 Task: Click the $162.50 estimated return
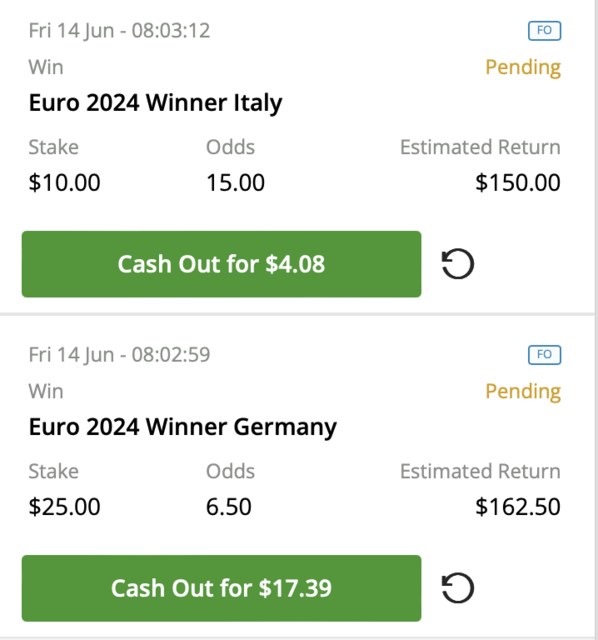click(518, 507)
